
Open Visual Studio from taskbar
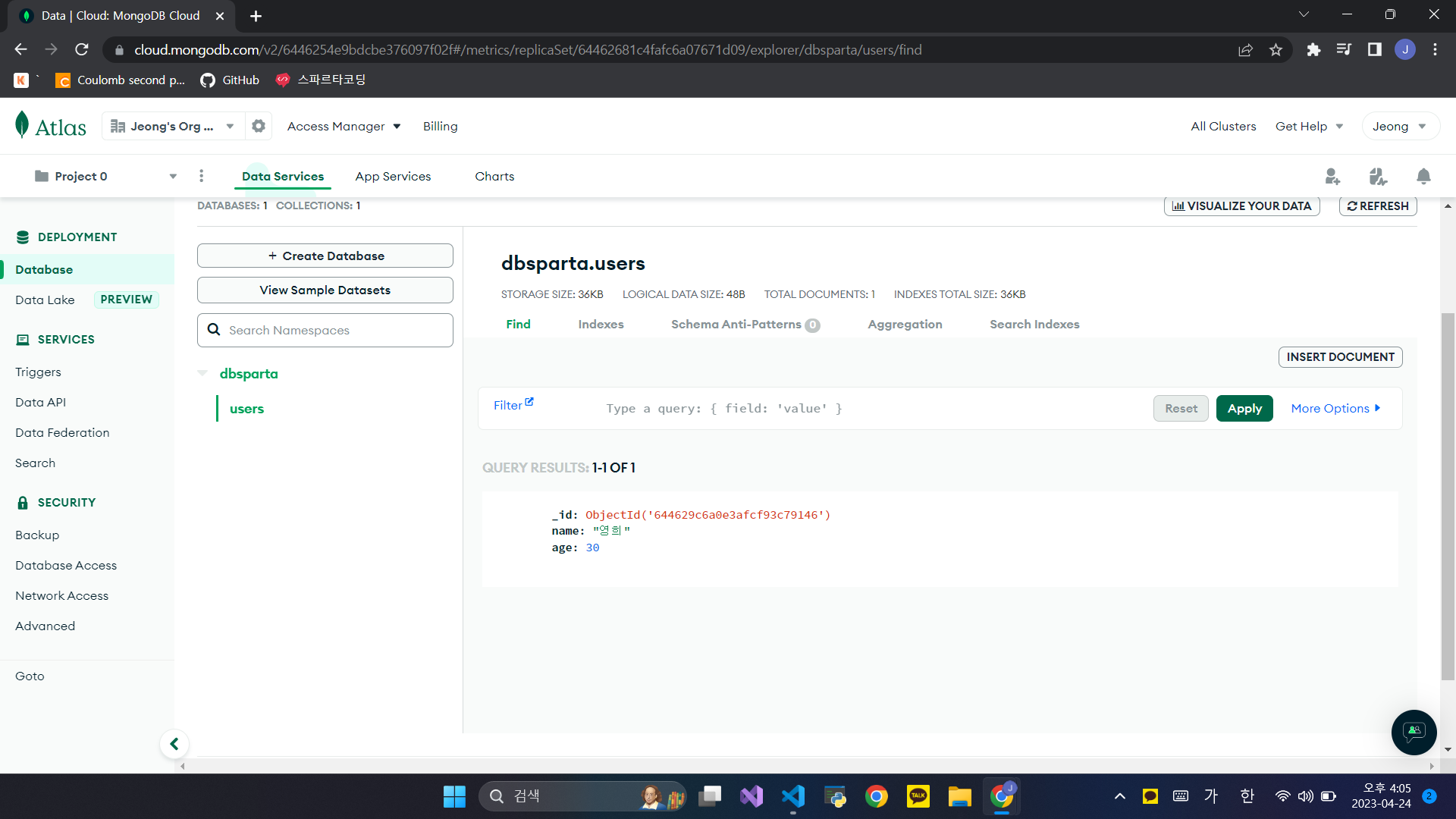[752, 796]
